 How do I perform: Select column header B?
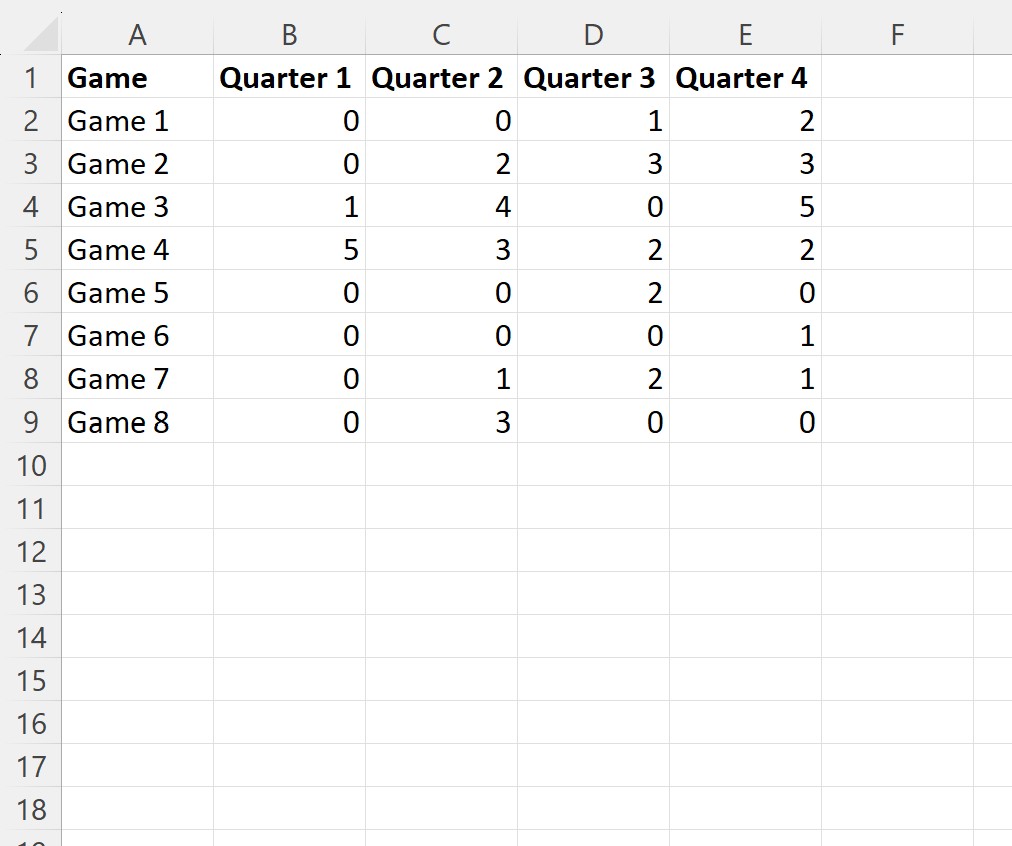[x=289, y=34]
